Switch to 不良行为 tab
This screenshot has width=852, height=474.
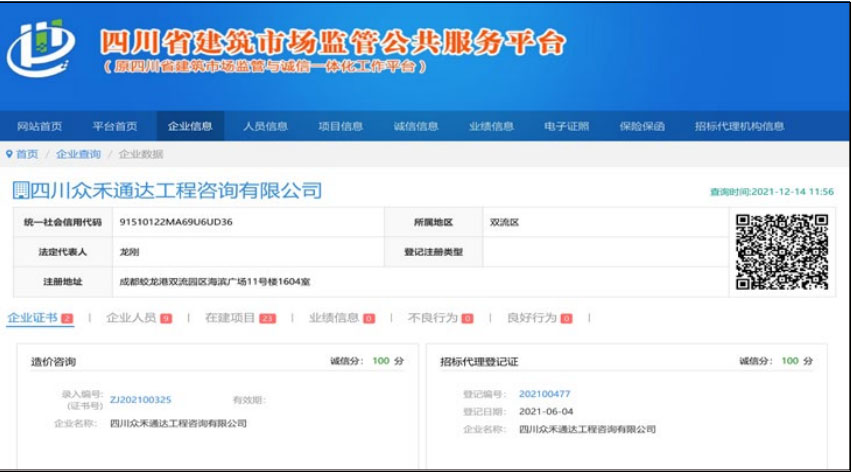click(x=433, y=318)
